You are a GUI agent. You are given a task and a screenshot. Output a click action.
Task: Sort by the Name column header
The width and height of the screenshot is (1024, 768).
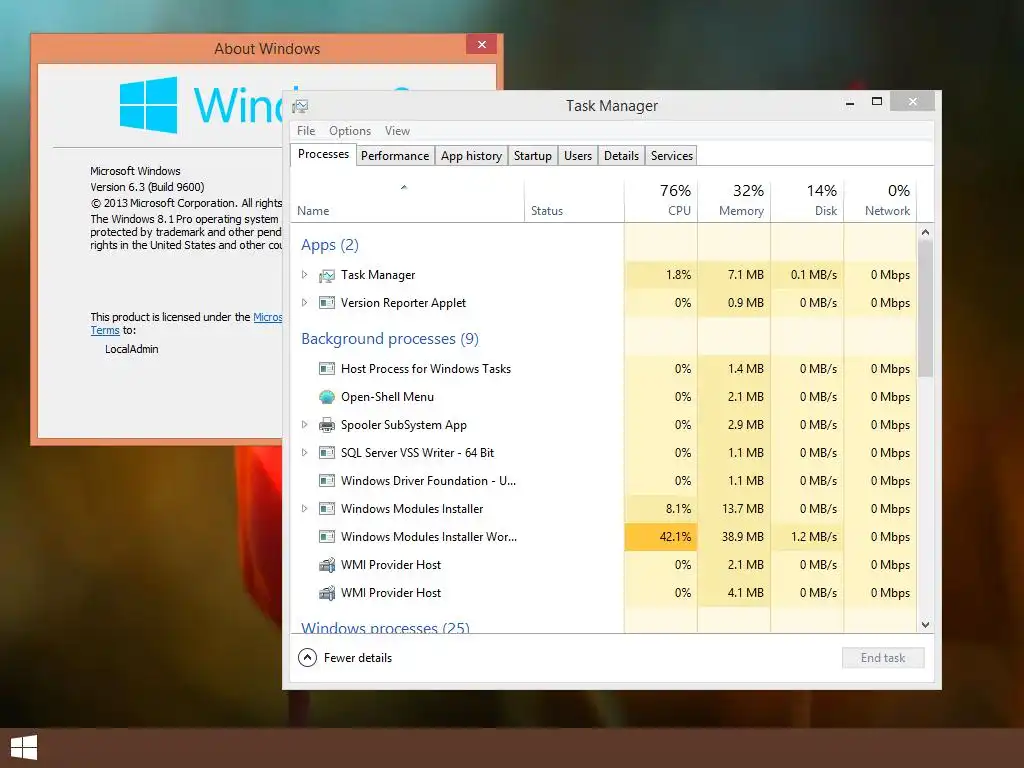[407, 200]
